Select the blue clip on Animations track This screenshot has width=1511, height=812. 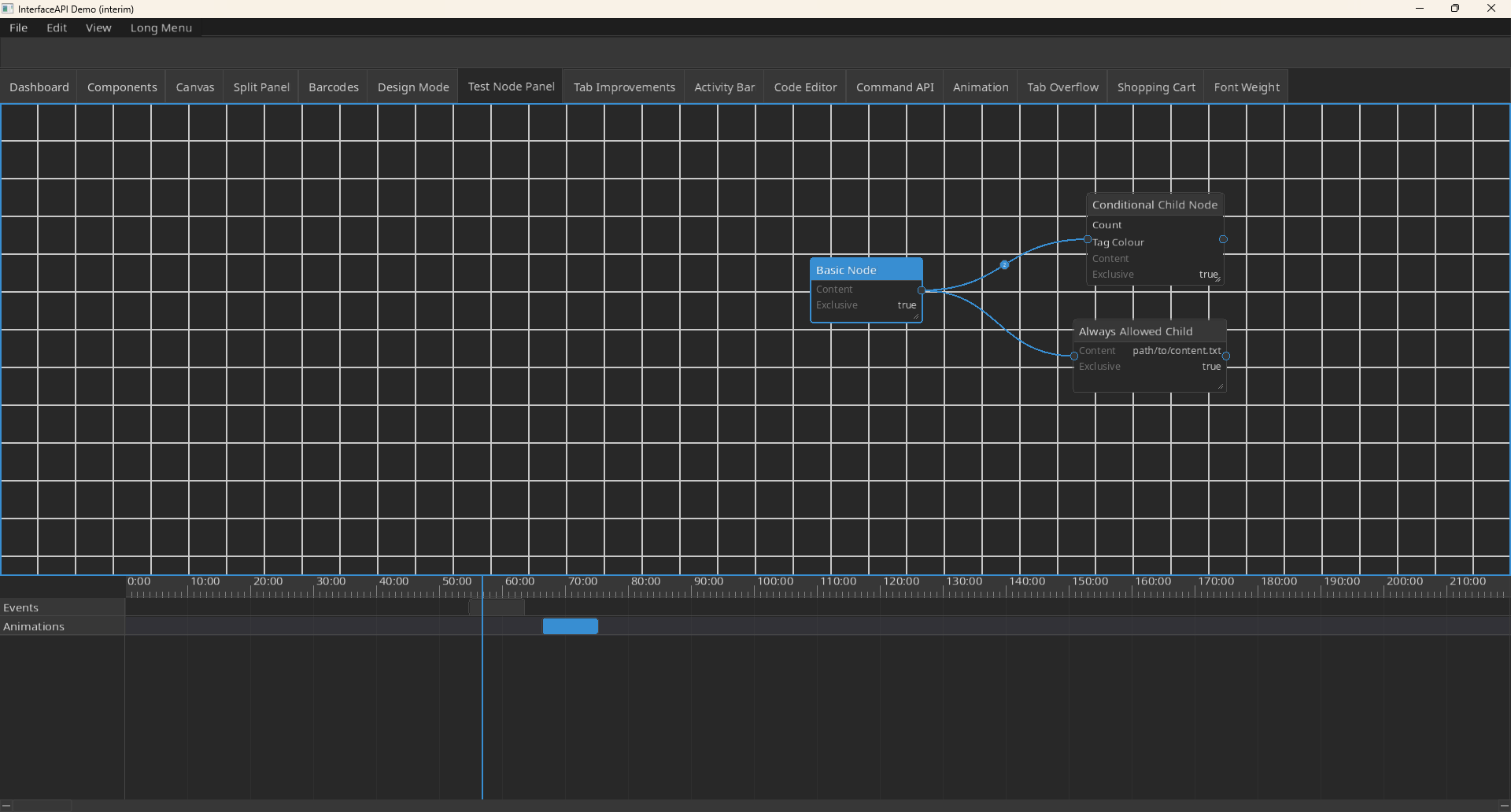(571, 626)
